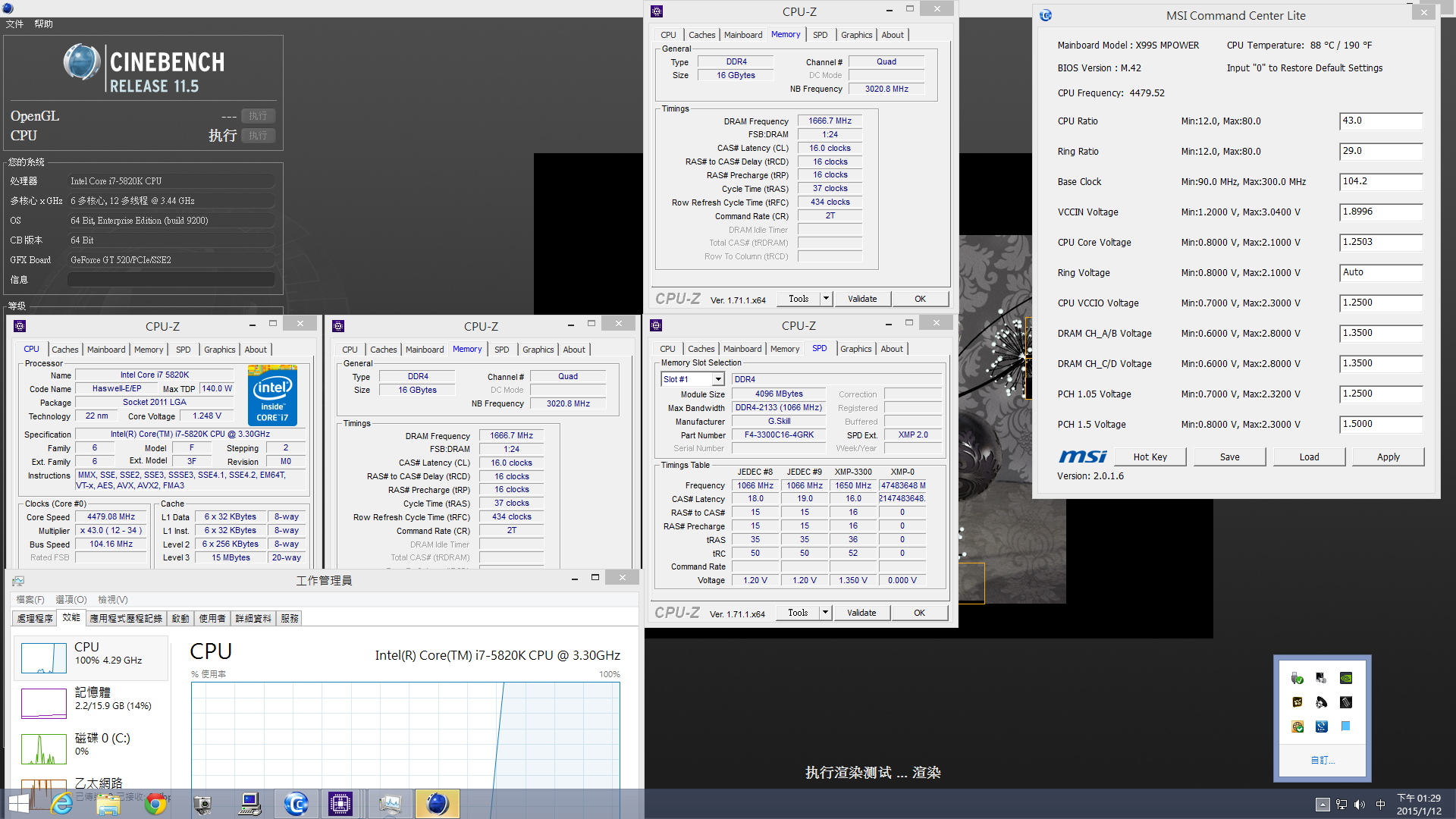The image size is (1456, 819).
Task: Click the Save button in Command Center
Action: tap(1229, 457)
